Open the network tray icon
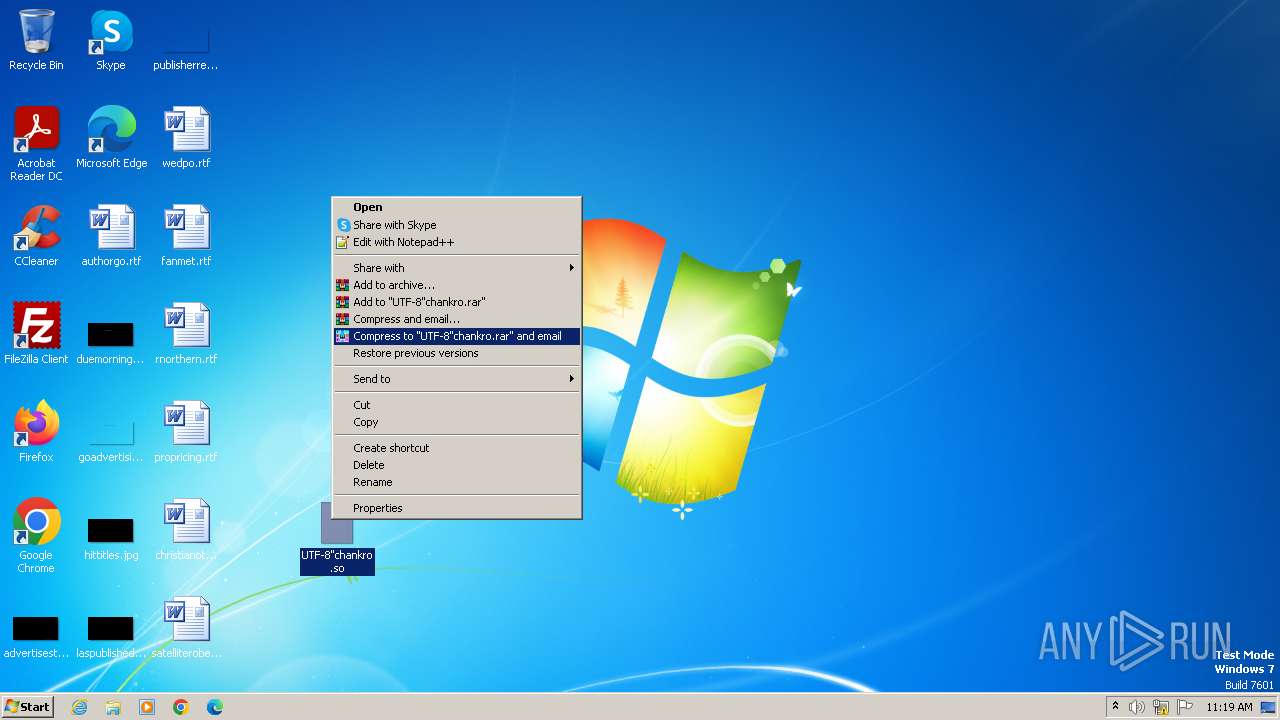Viewport: 1280px width, 720px height. pyautogui.click(x=1161, y=707)
